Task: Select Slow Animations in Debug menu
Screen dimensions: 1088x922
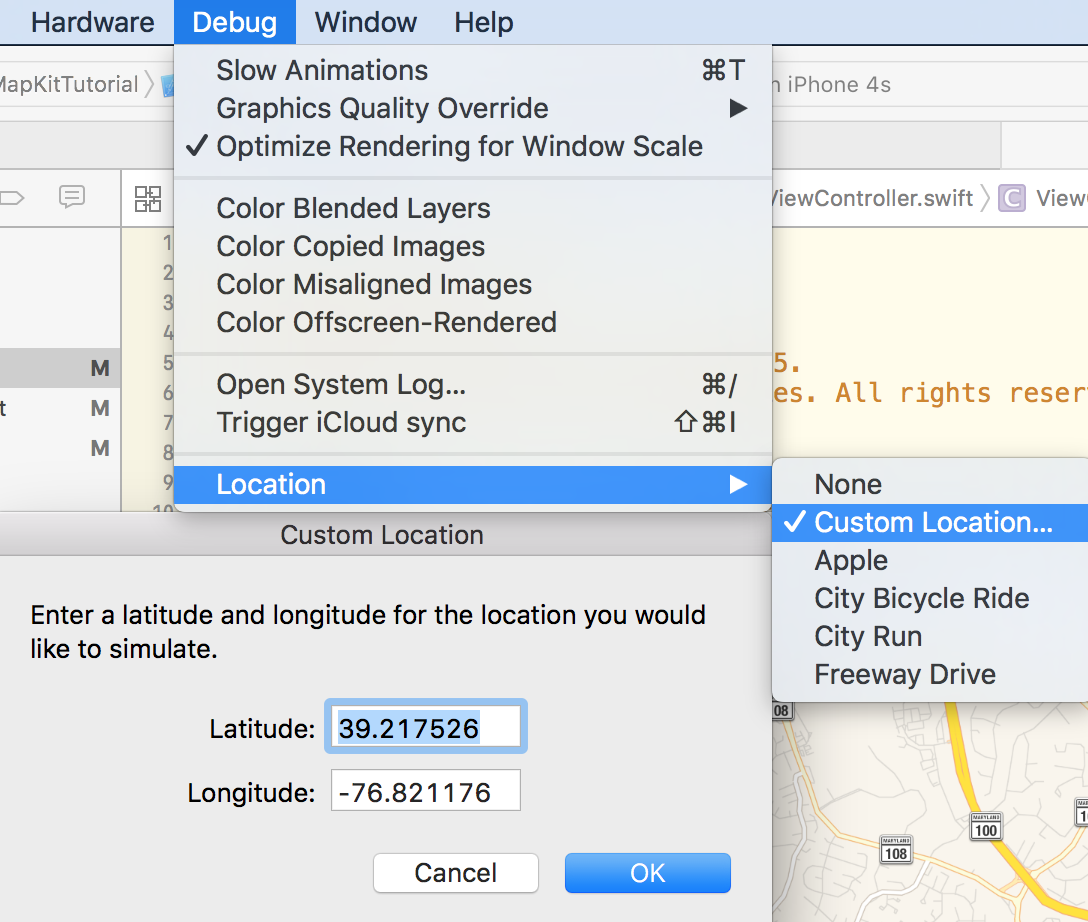Action: point(473,70)
